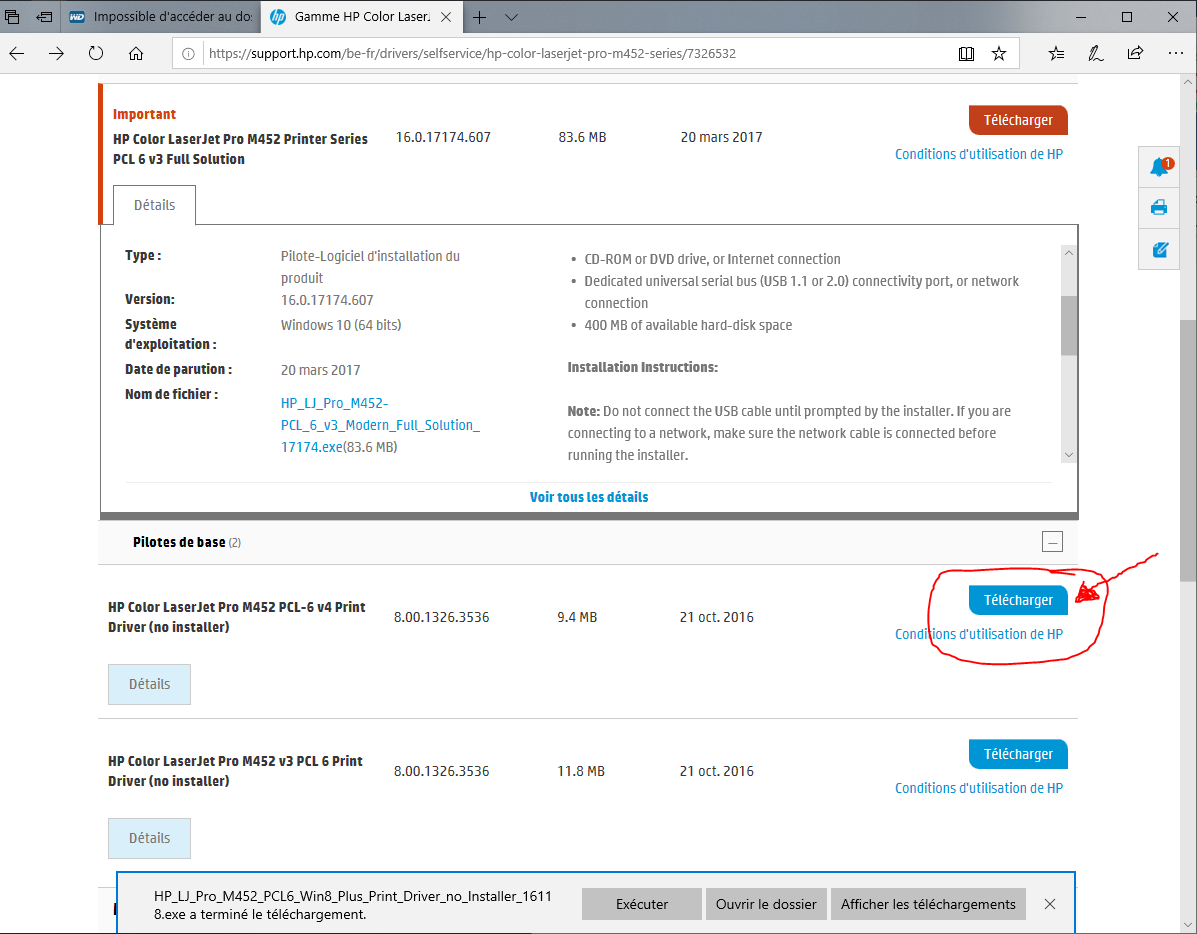Click Ouvrir le dossier button
Image resolution: width=1197 pixels, height=934 pixels.
(766, 904)
